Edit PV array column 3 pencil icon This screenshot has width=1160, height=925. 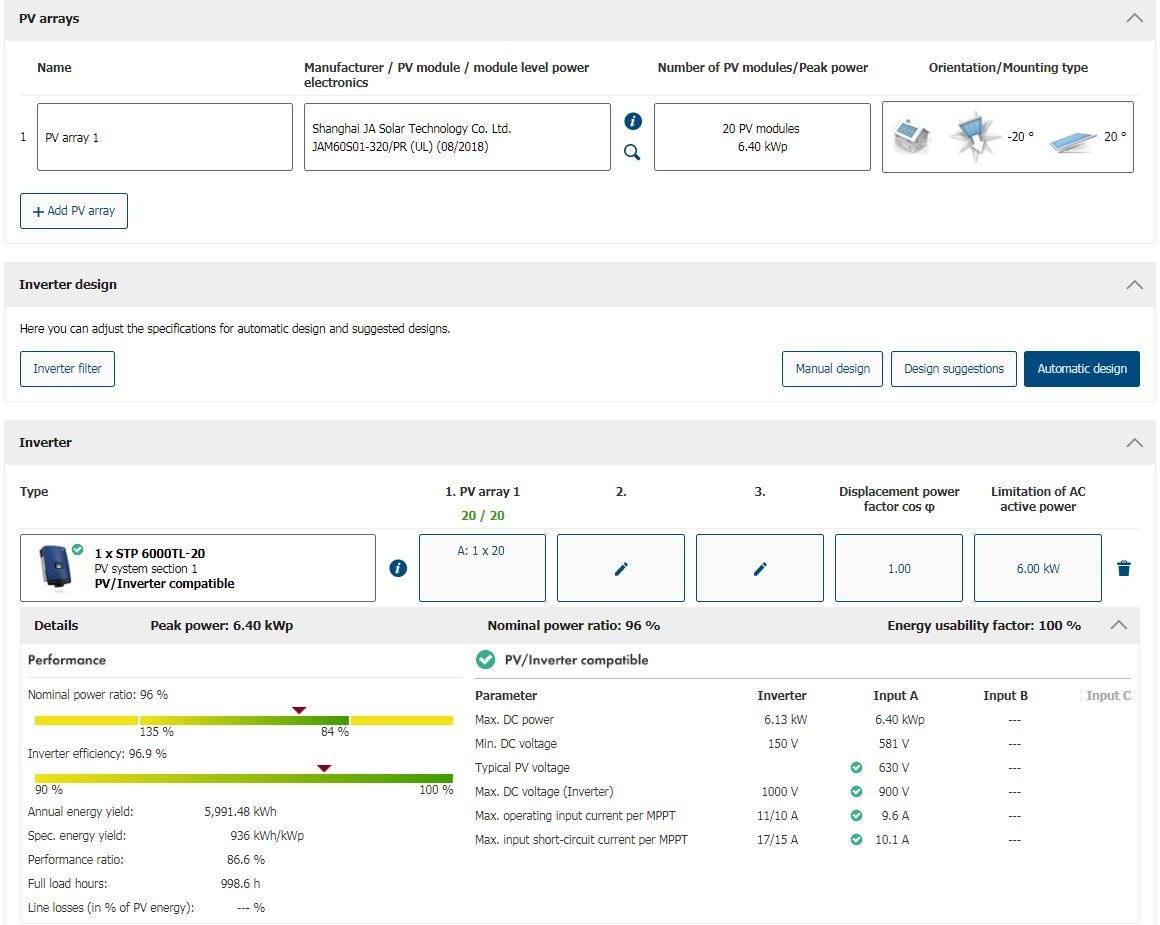(760, 568)
